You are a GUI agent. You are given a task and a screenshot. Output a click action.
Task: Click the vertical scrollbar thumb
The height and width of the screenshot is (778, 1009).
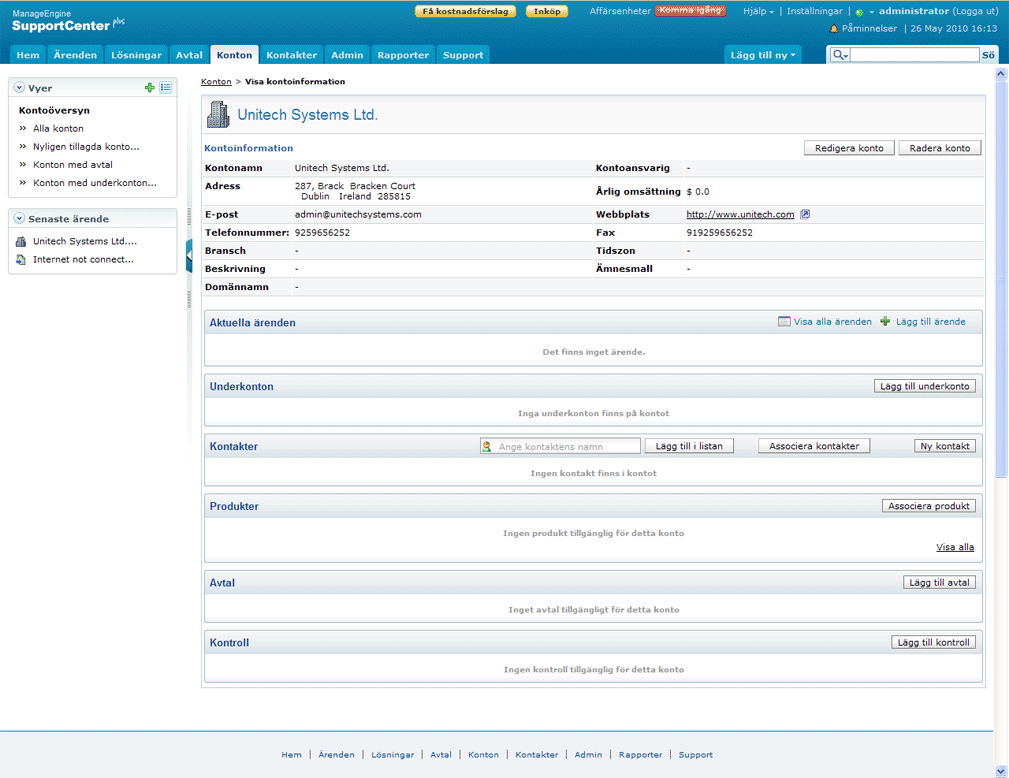[x=1001, y=279]
